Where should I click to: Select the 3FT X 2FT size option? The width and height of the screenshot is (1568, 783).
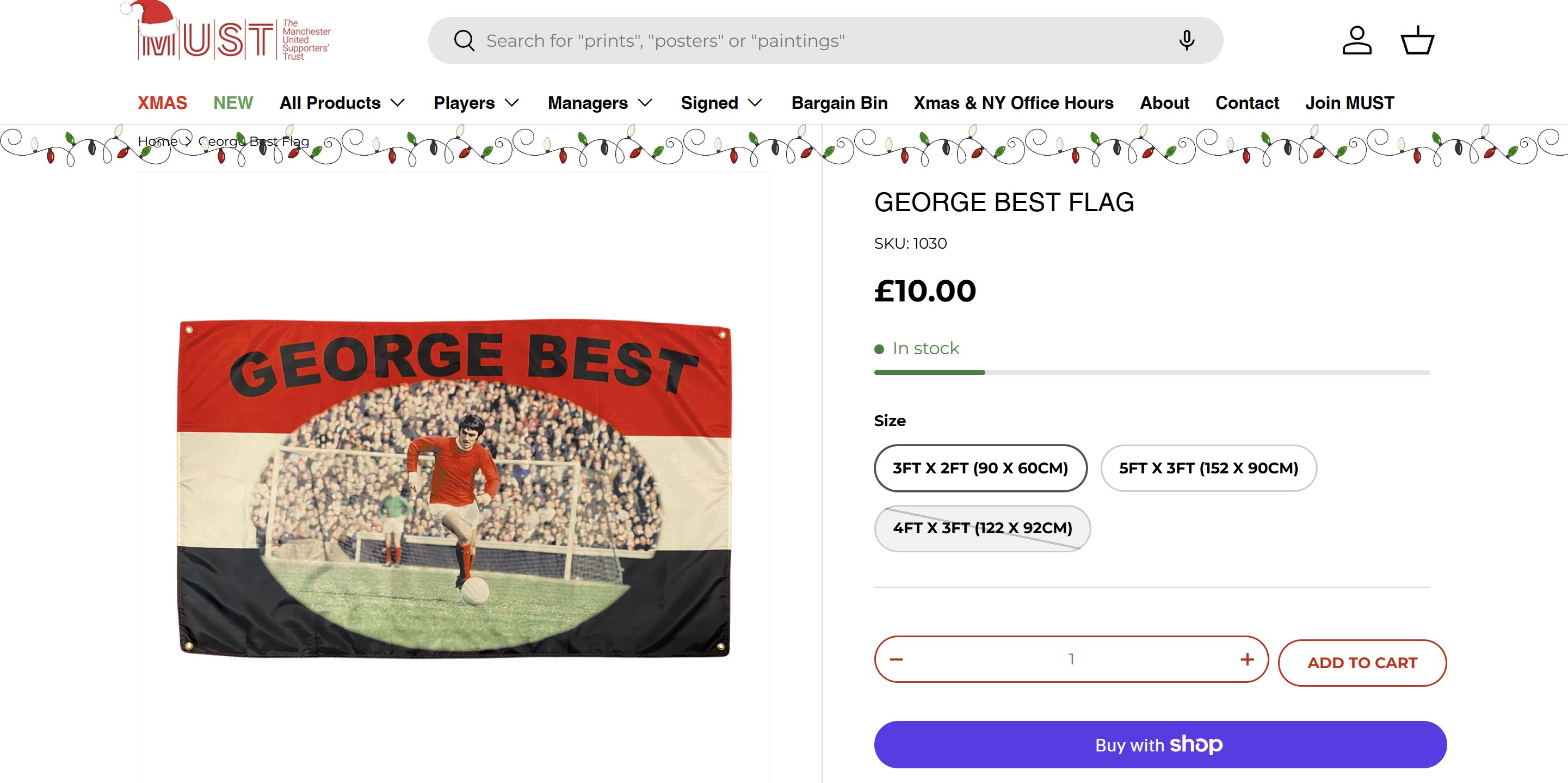980,468
